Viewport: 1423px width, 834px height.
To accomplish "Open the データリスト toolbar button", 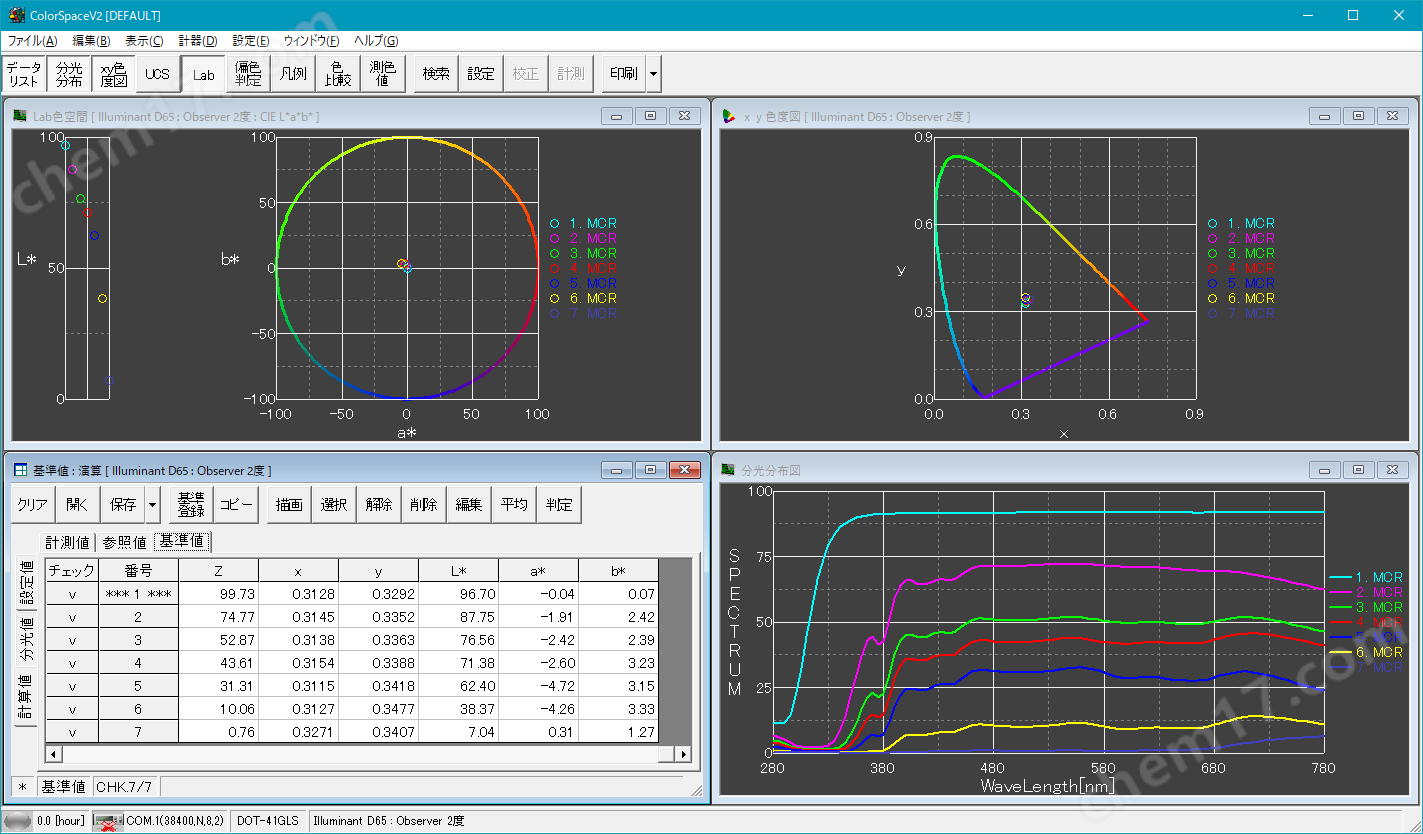I will tap(24, 74).
